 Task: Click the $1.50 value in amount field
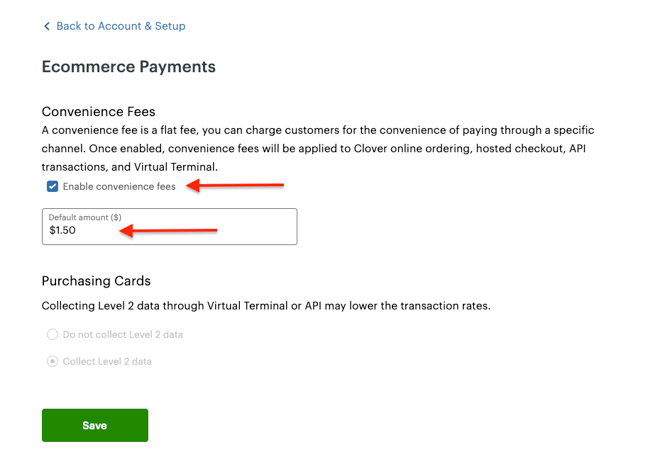tap(63, 231)
